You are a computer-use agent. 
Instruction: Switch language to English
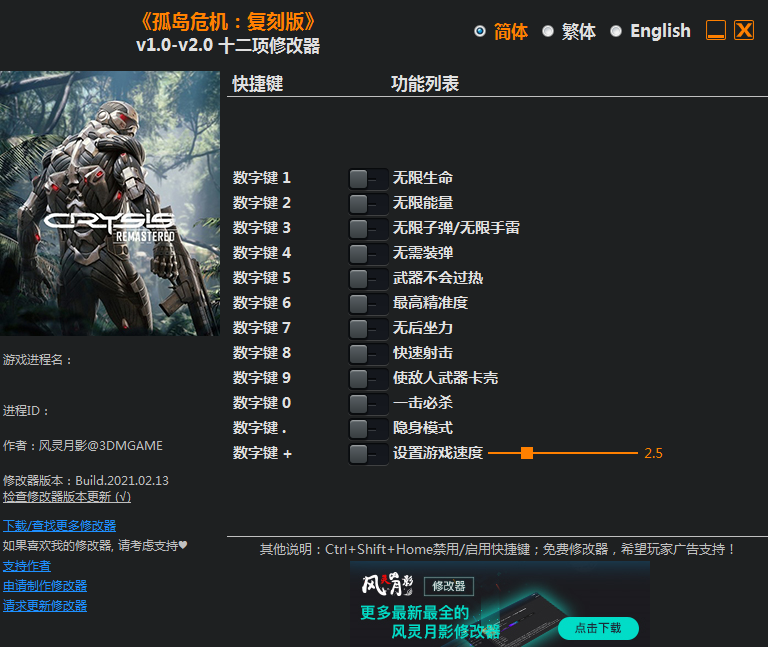tap(616, 31)
